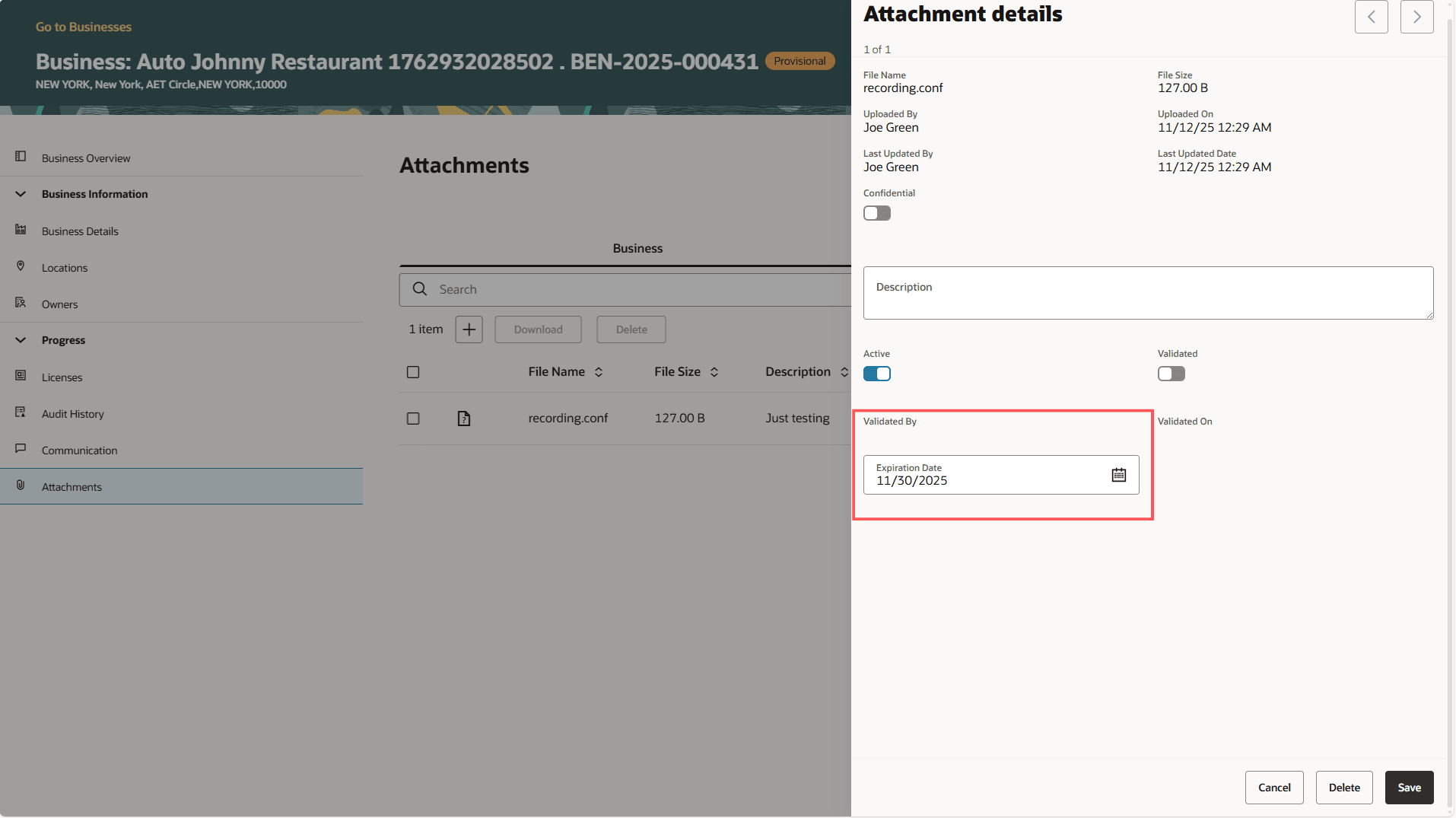Turn off the Active toggle
Viewport: 1456px width, 818px height.
point(877,374)
